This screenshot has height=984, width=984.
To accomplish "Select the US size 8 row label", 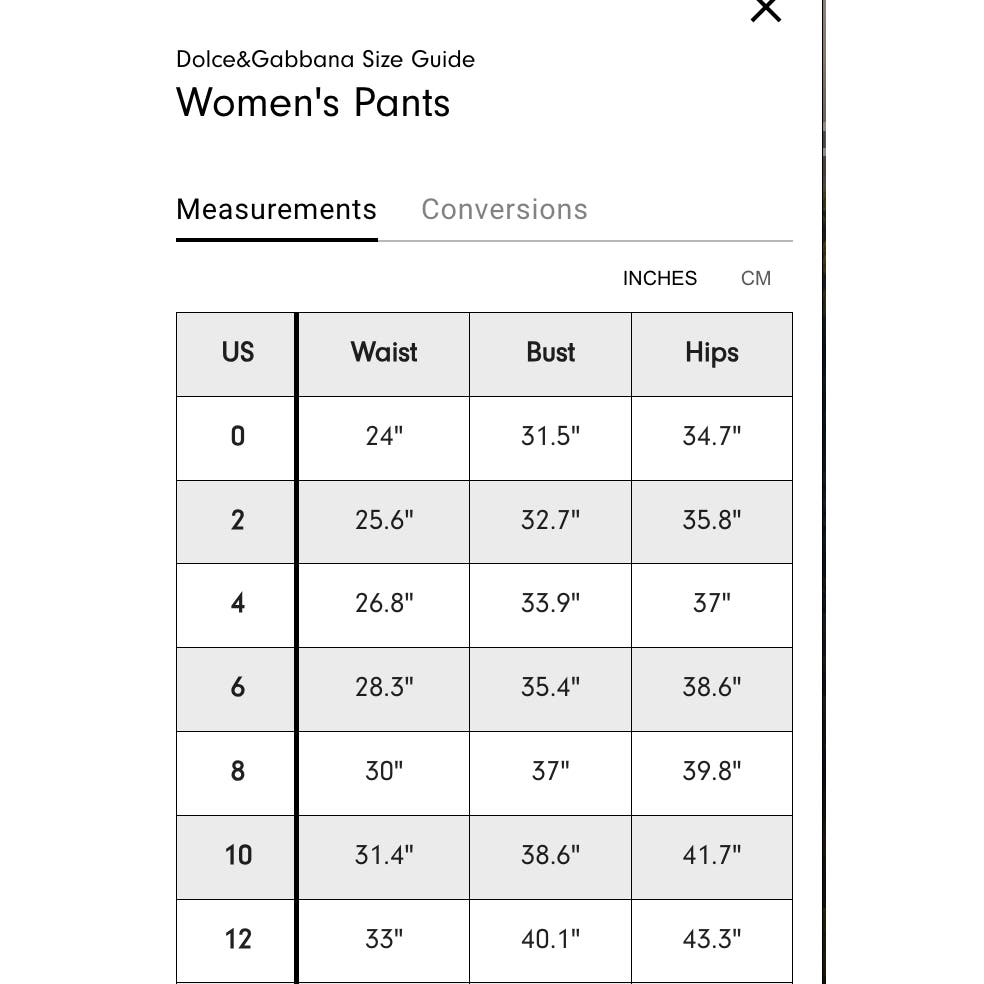I will click(x=237, y=772).
